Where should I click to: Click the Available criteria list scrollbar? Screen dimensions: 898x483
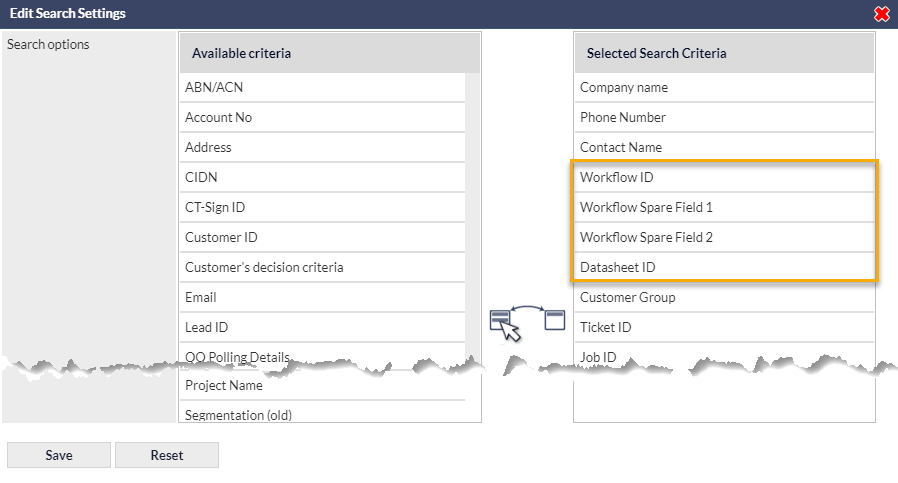point(472,218)
